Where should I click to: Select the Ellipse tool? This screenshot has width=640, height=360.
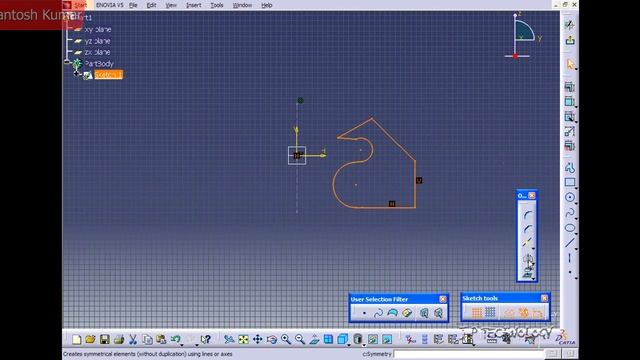point(570,228)
